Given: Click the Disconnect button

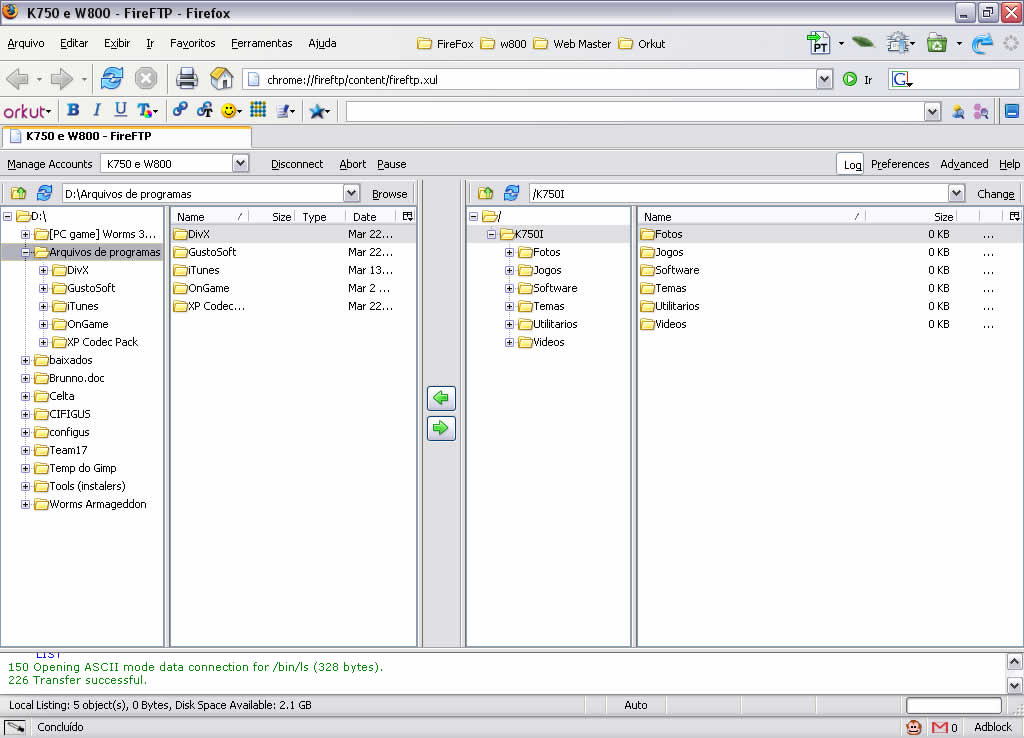Looking at the screenshot, I should coord(297,164).
